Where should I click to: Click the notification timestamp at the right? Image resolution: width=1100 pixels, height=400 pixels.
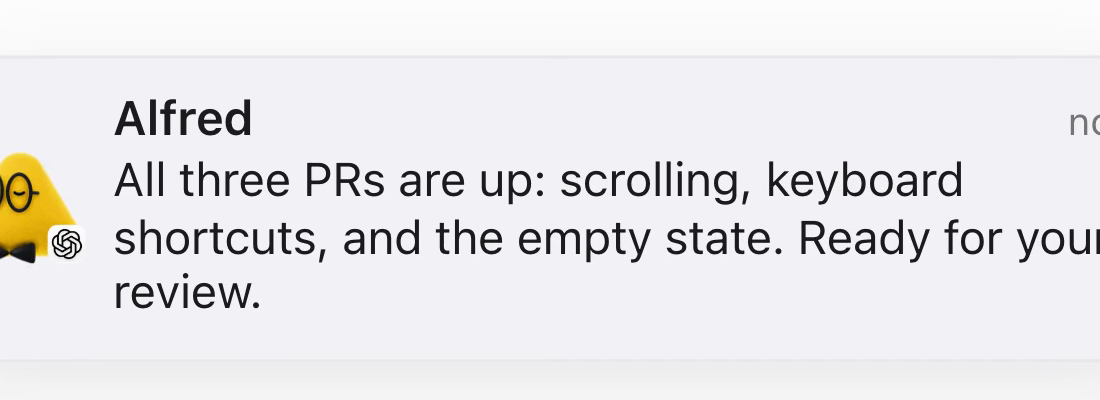[x=1084, y=124]
